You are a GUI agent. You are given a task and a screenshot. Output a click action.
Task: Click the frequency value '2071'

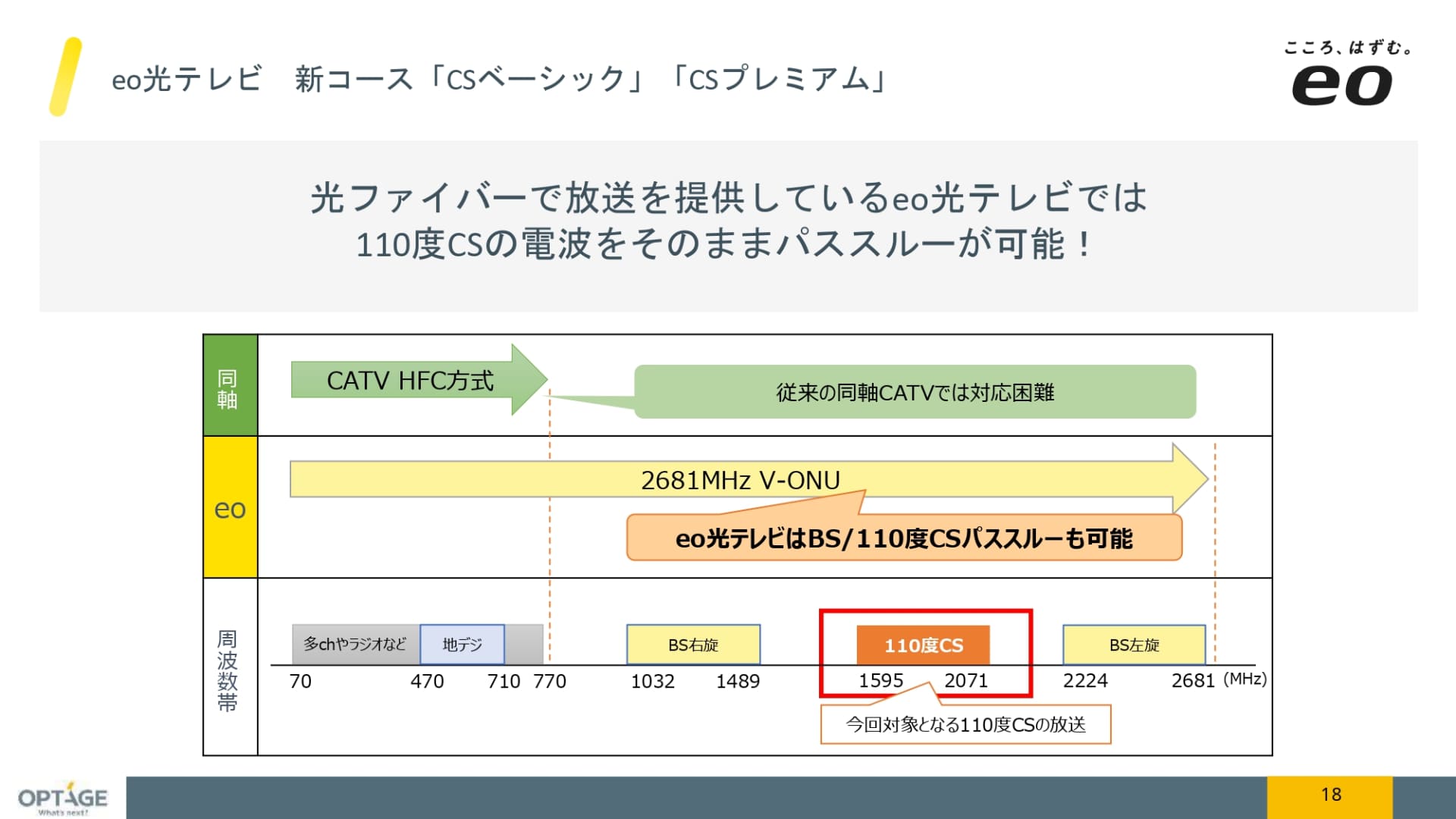click(966, 680)
